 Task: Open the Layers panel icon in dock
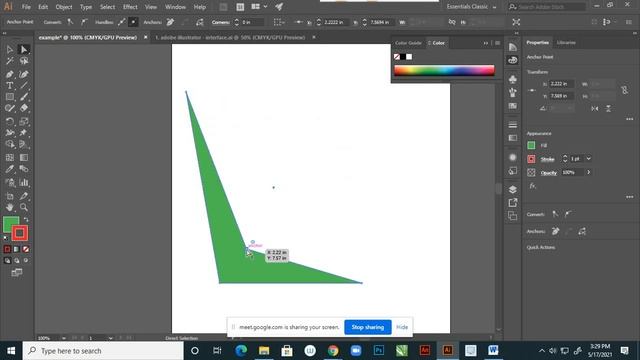pos(513,189)
